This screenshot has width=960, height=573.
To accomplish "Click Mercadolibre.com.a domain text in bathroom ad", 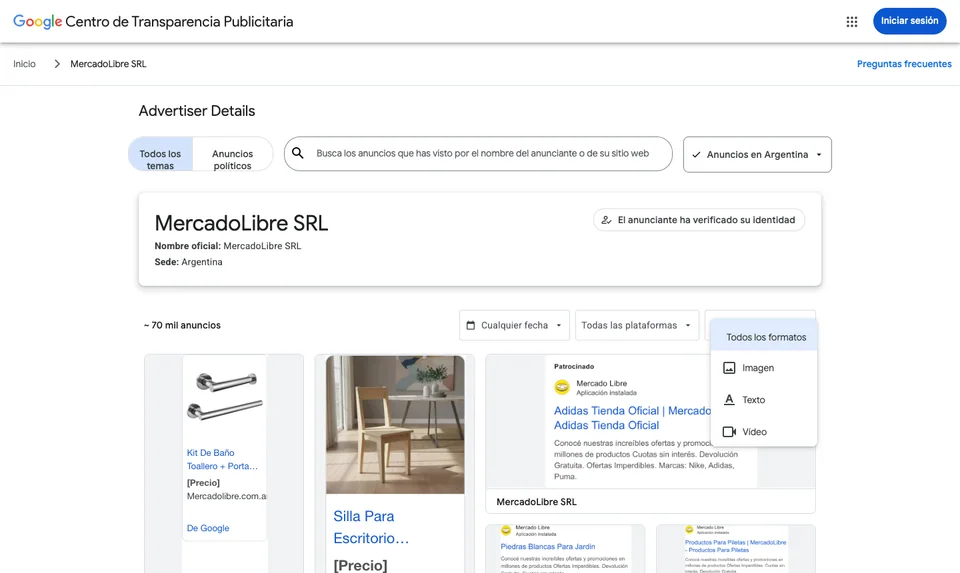I will 227,496.
